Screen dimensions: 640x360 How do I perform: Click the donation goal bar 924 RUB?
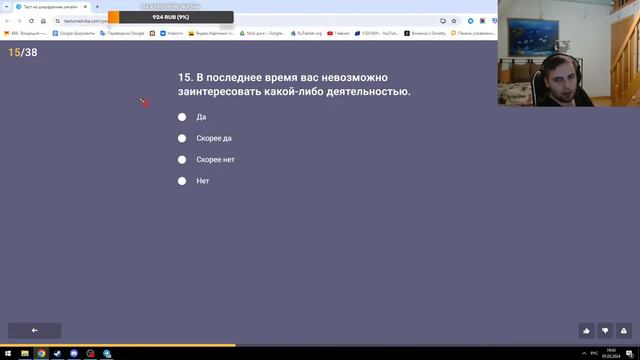tap(171, 17)
